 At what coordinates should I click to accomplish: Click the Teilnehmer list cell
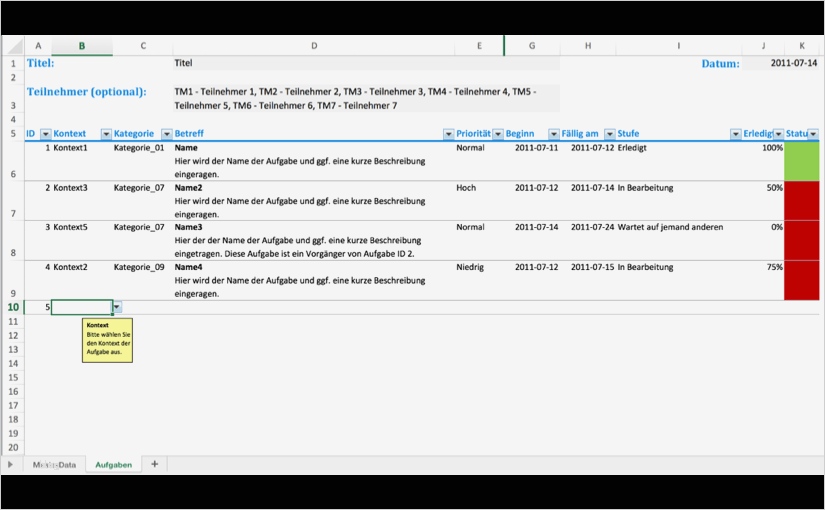click(x=366, y=98)
